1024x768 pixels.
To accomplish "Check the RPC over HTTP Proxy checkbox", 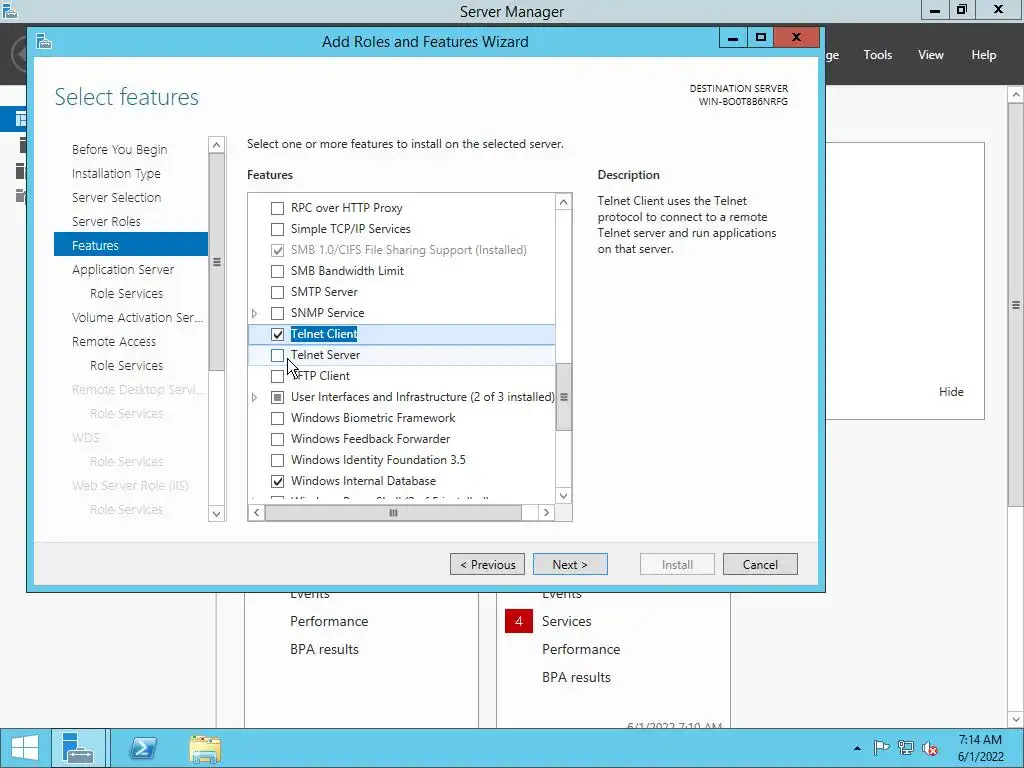I will (278, 208).
